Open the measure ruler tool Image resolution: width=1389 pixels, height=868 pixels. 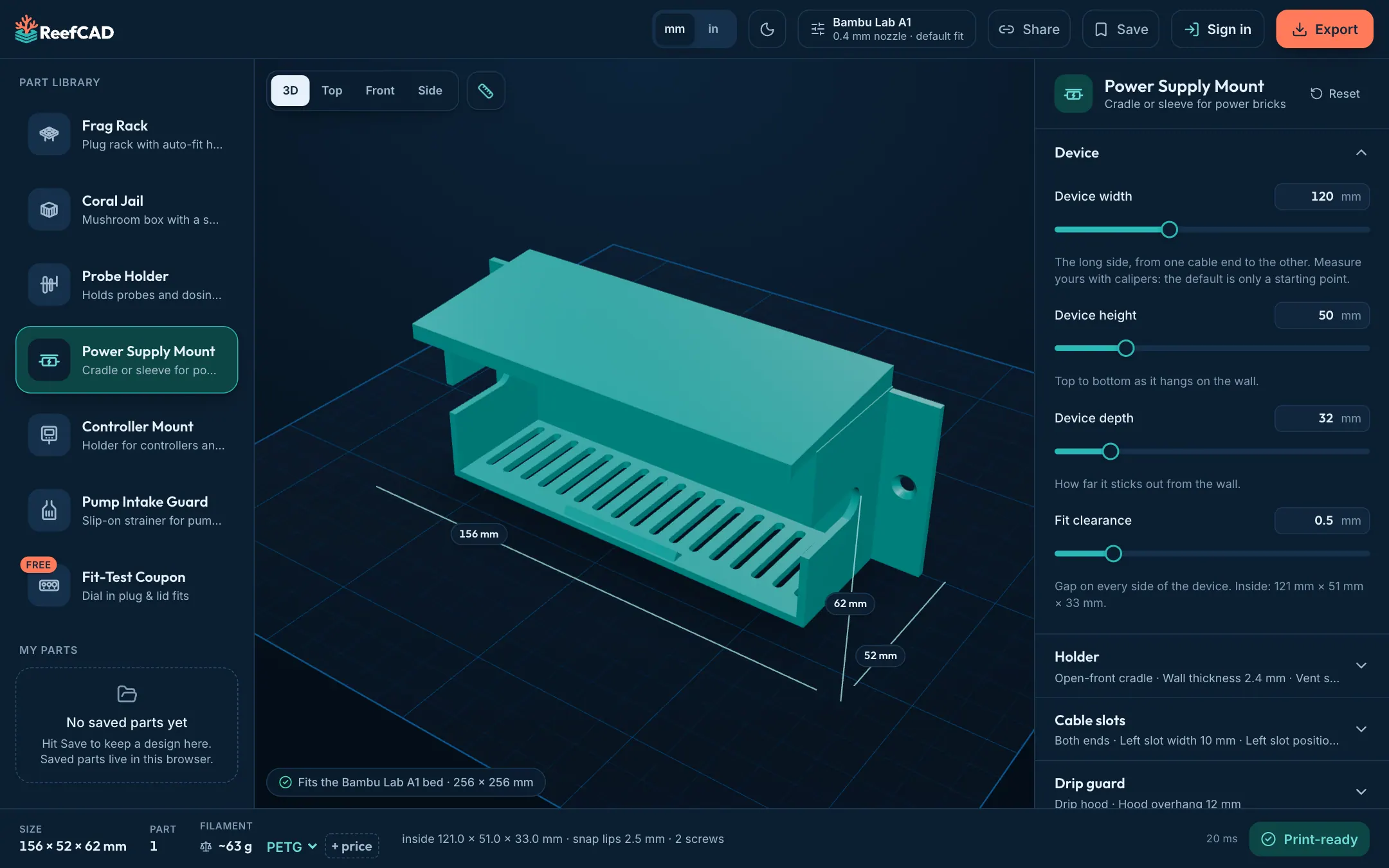486,91
